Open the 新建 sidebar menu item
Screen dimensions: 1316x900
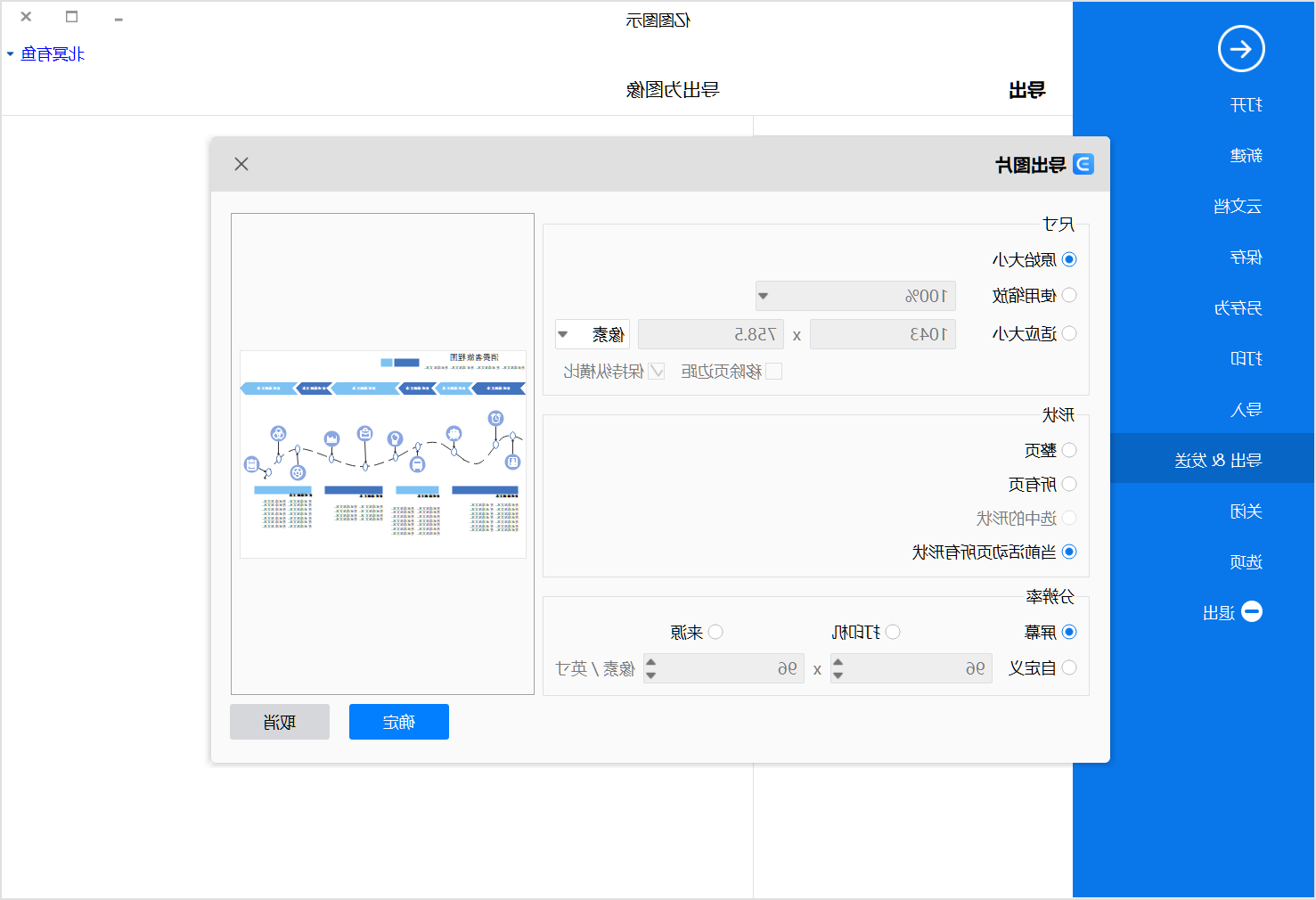click(x=1246, y=156)
